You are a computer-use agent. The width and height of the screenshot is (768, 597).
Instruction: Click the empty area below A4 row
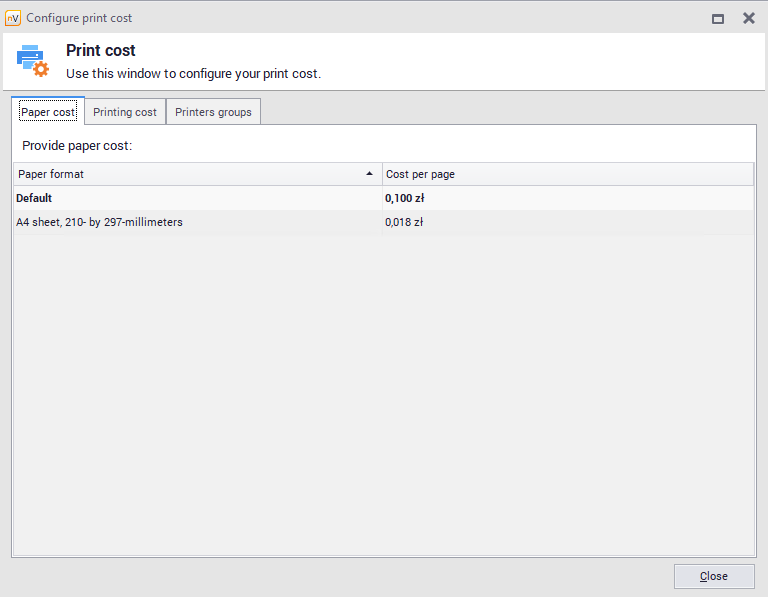tap(383, 390)
